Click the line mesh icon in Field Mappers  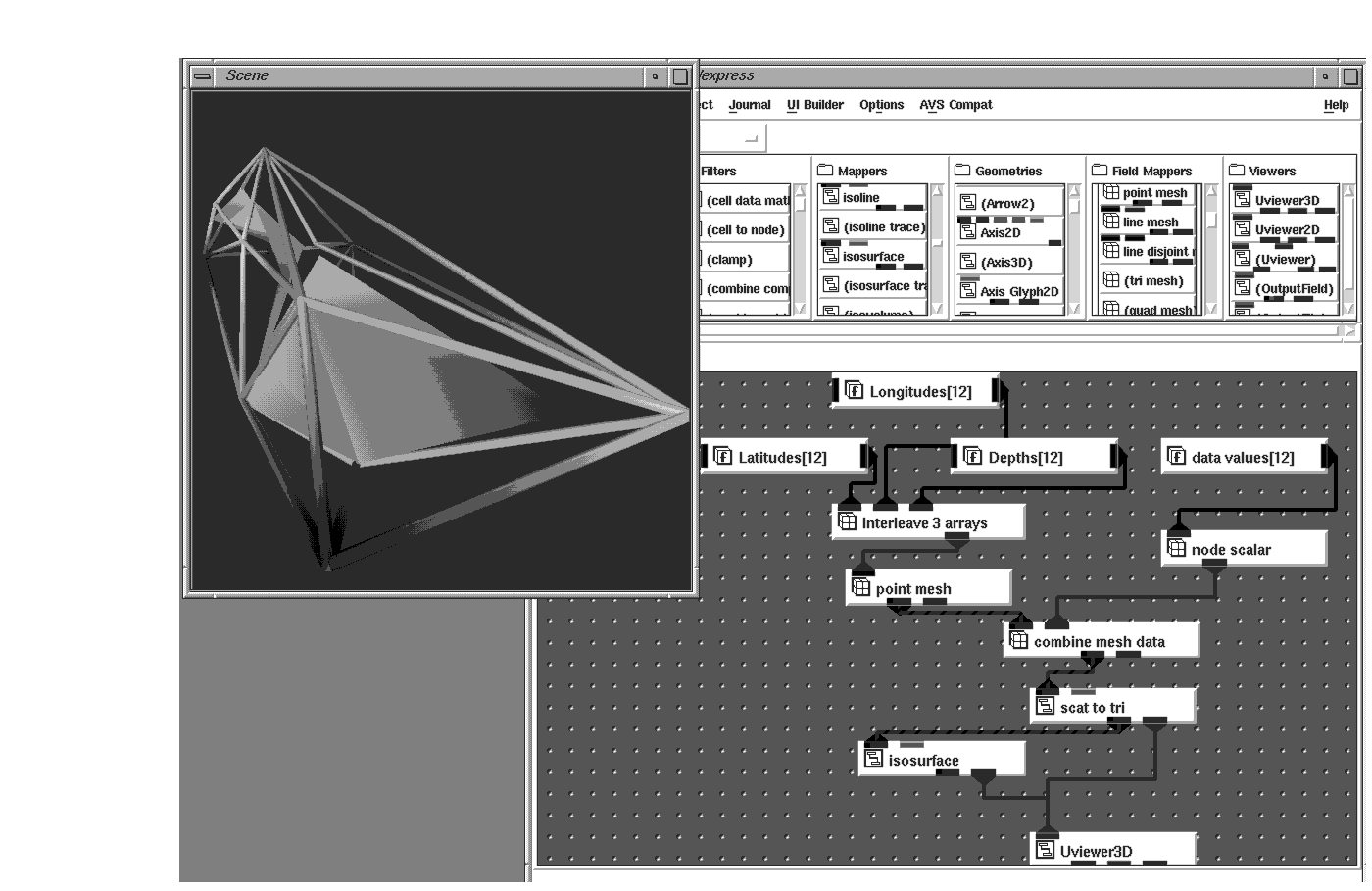tap(1111, 223)
